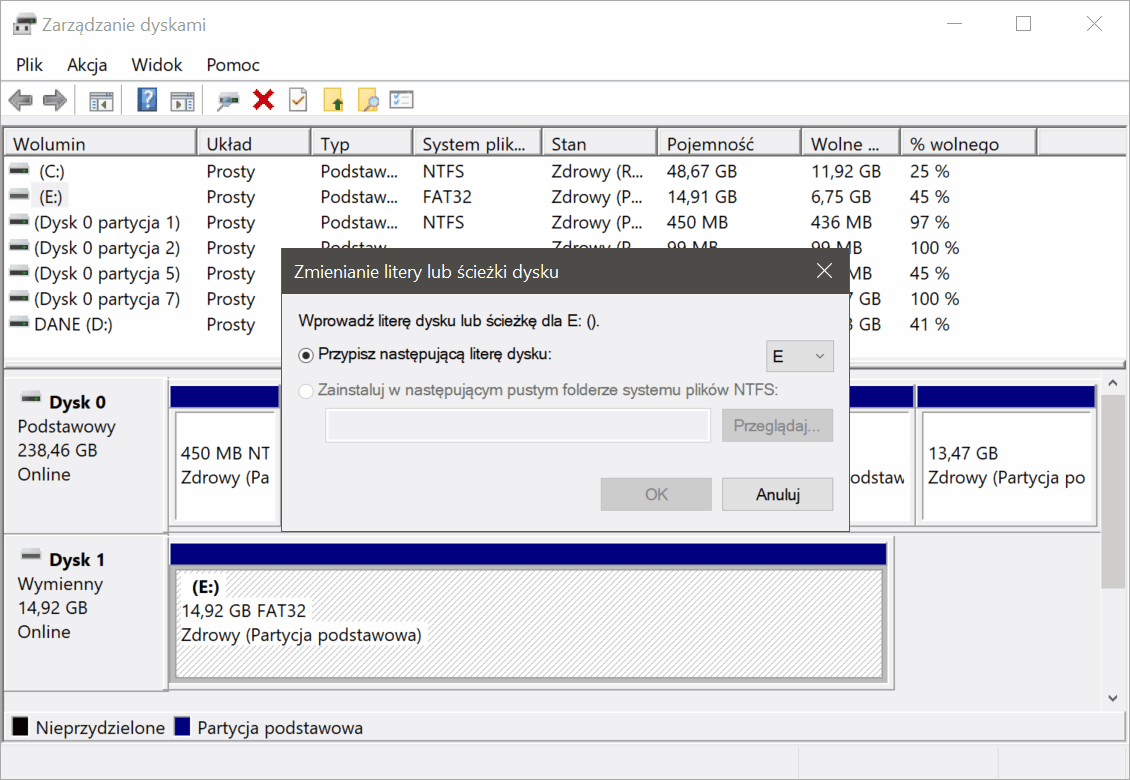Click the scrollbar up arrow in disk pane
Viewport: 1130px width, 780px height.
pos(1113,384)
